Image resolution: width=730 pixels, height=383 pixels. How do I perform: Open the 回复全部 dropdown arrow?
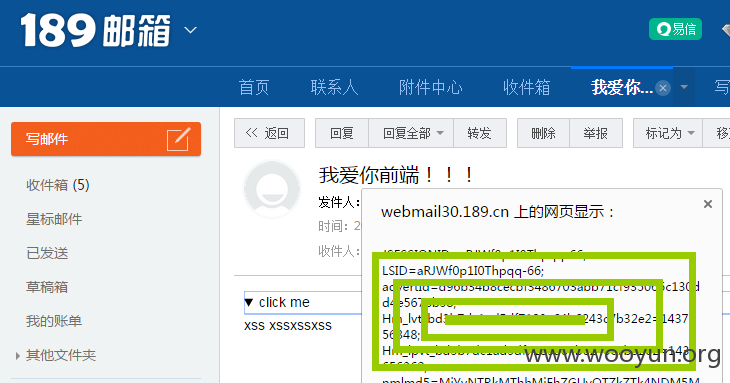click(440, 133)
